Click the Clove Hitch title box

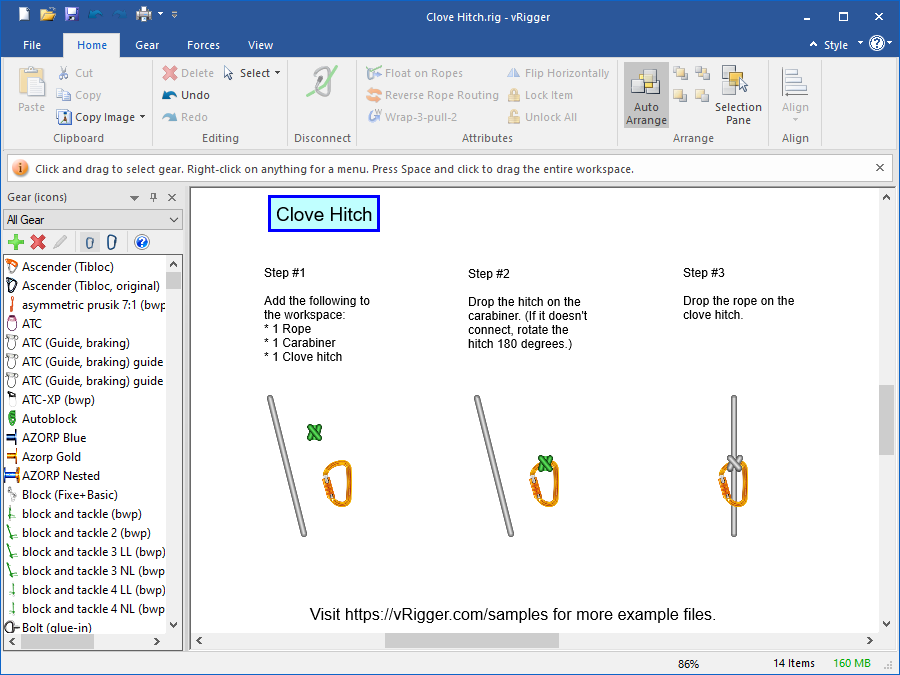(324, 214)
